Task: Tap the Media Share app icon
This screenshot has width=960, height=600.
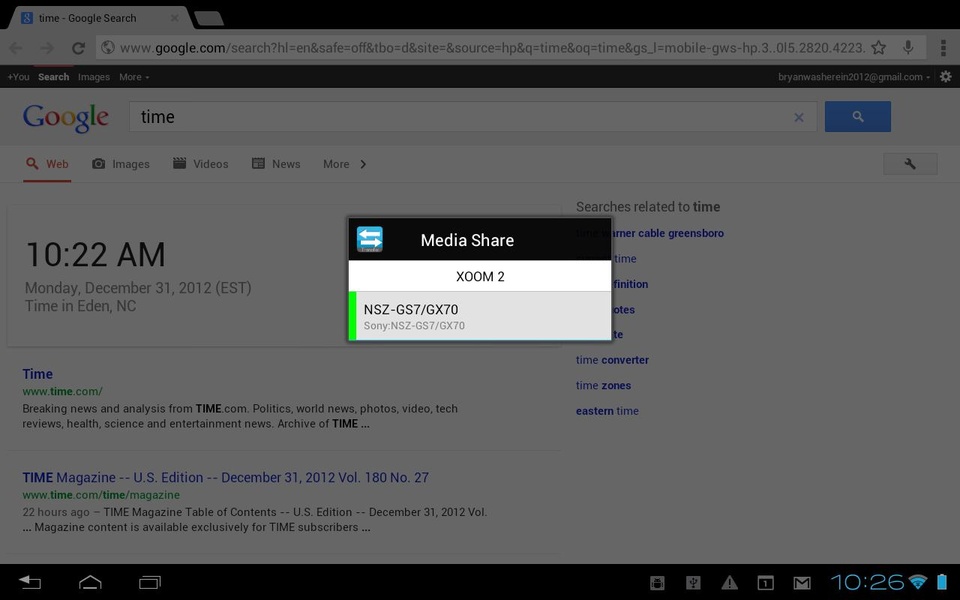Action: (x=370, y=239)
